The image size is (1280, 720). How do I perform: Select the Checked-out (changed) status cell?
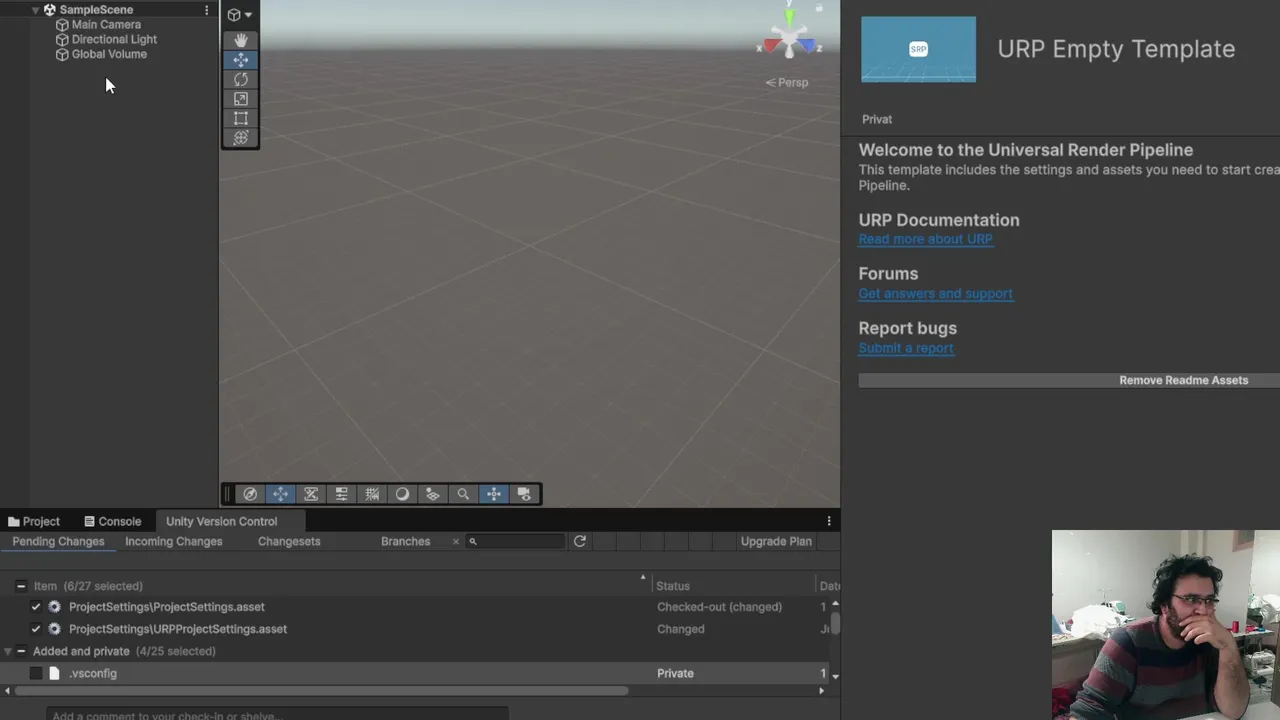click(719, 607)
